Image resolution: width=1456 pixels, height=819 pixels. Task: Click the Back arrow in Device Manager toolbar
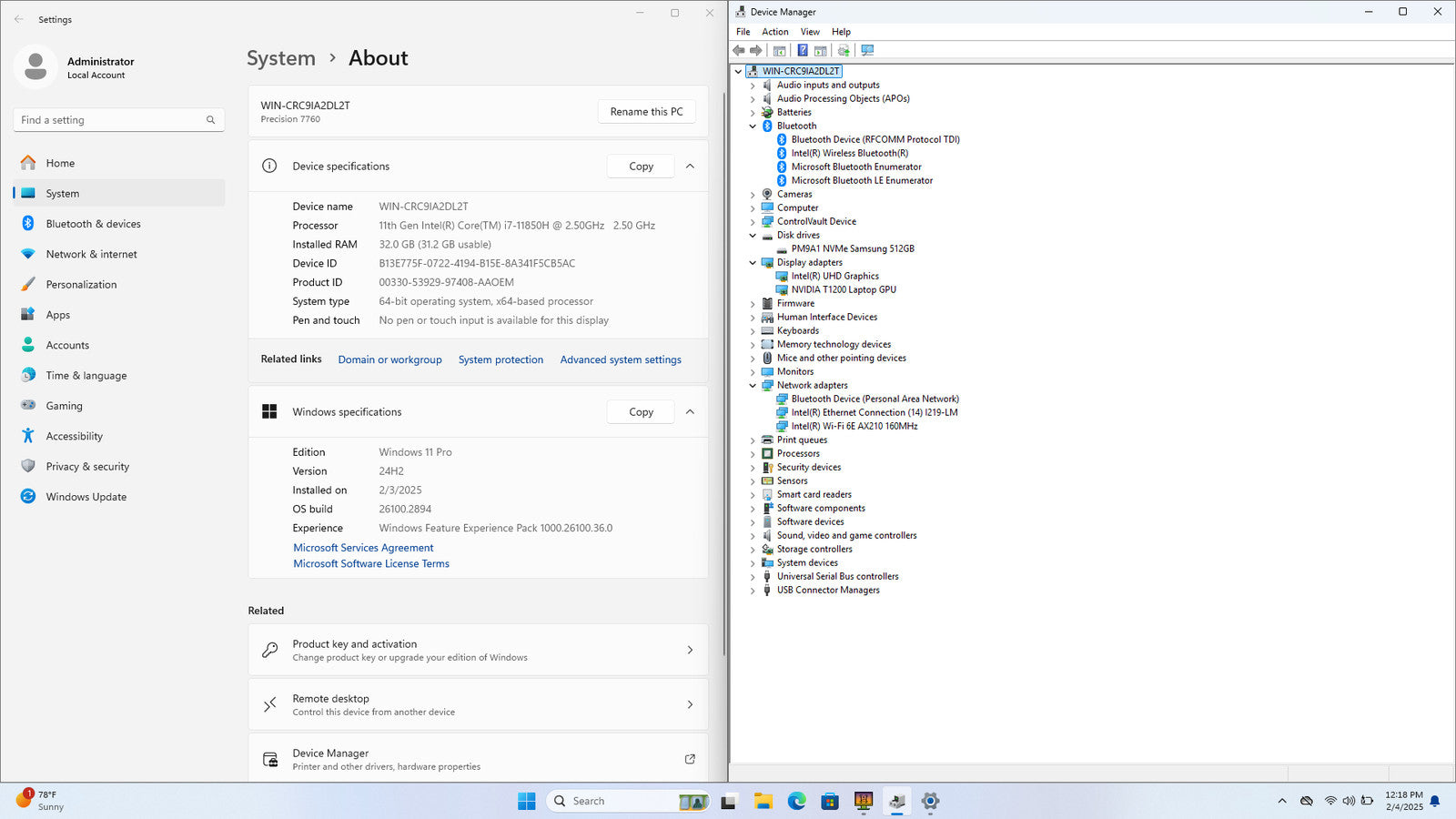739,51
